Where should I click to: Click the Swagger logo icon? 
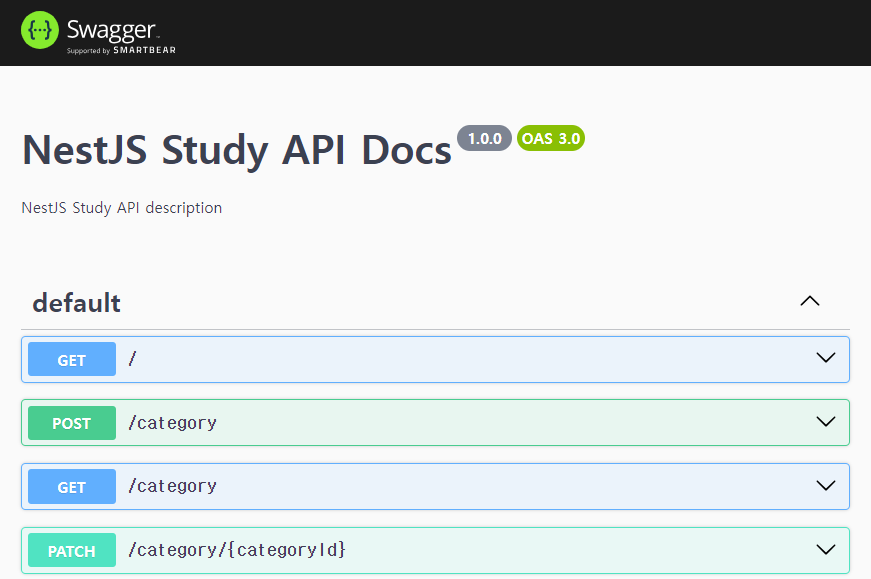click(x=40, y=30)
